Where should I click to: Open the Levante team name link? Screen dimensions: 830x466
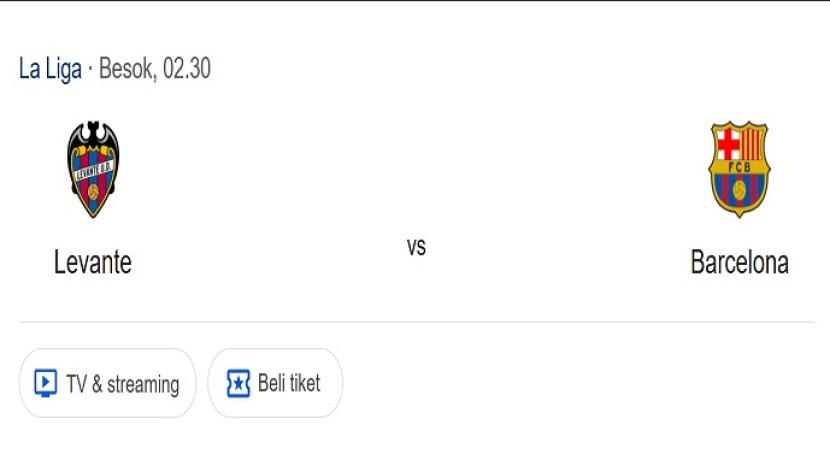pyautogui.click(x=93, y=262)
